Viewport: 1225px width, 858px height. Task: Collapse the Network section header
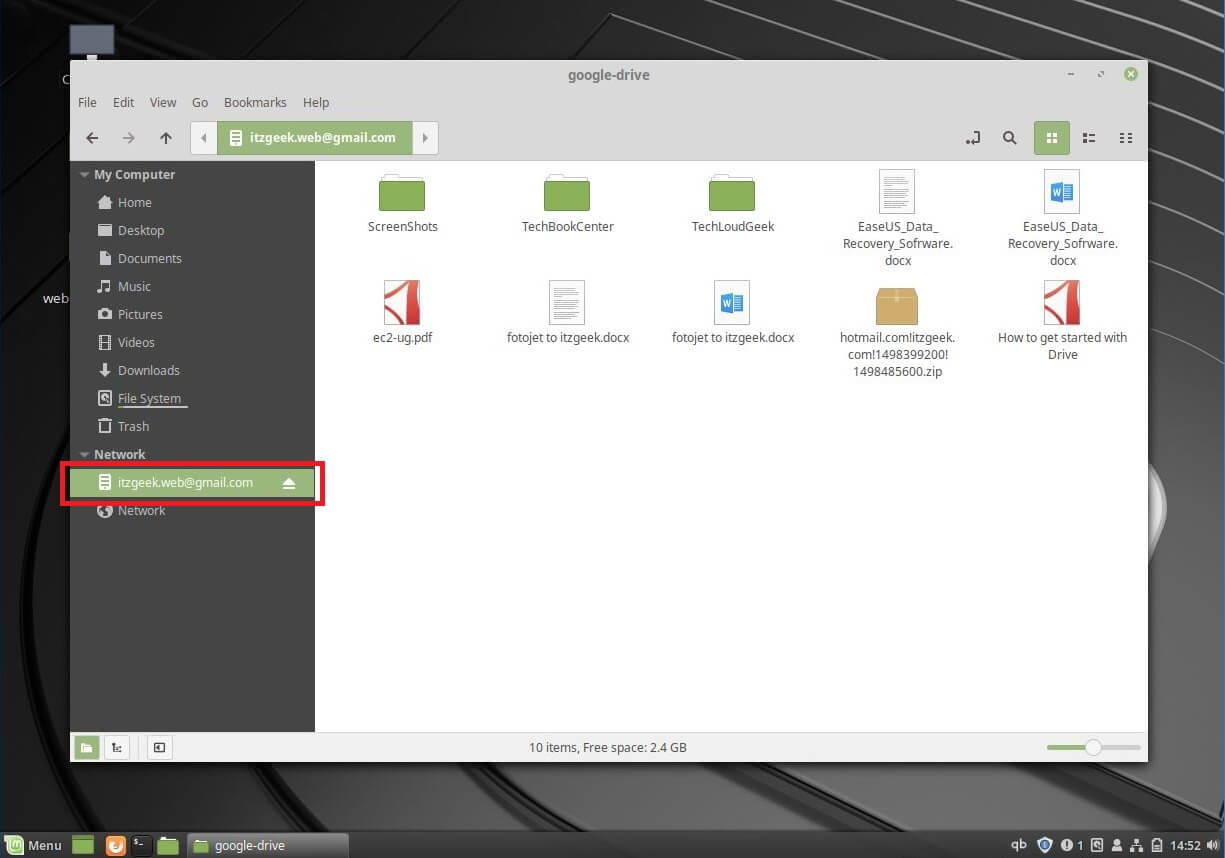pyautogui.click(x=85, y=455)
